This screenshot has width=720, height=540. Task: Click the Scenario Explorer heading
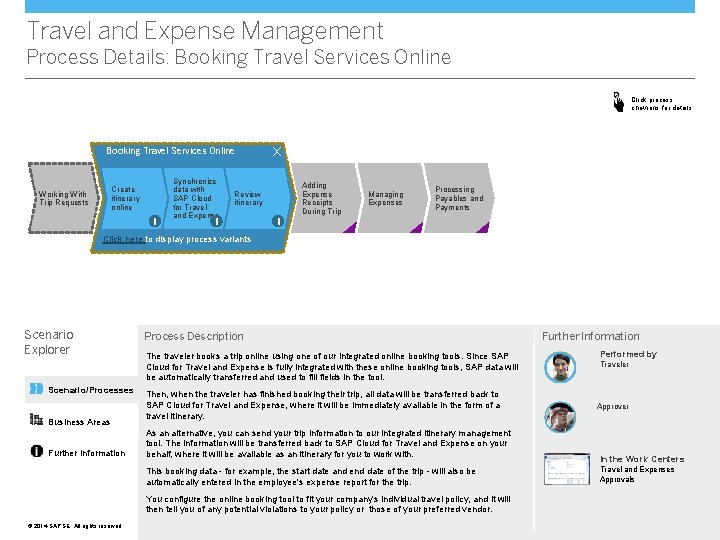coord(49,342)
